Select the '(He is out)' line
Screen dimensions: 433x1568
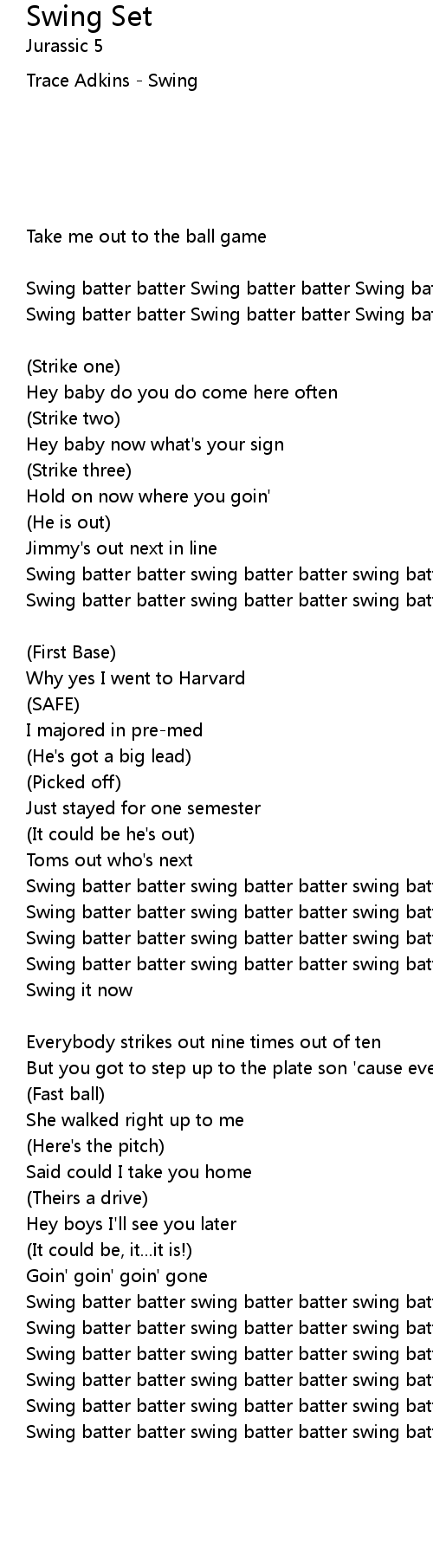click(x=68, y=522)
